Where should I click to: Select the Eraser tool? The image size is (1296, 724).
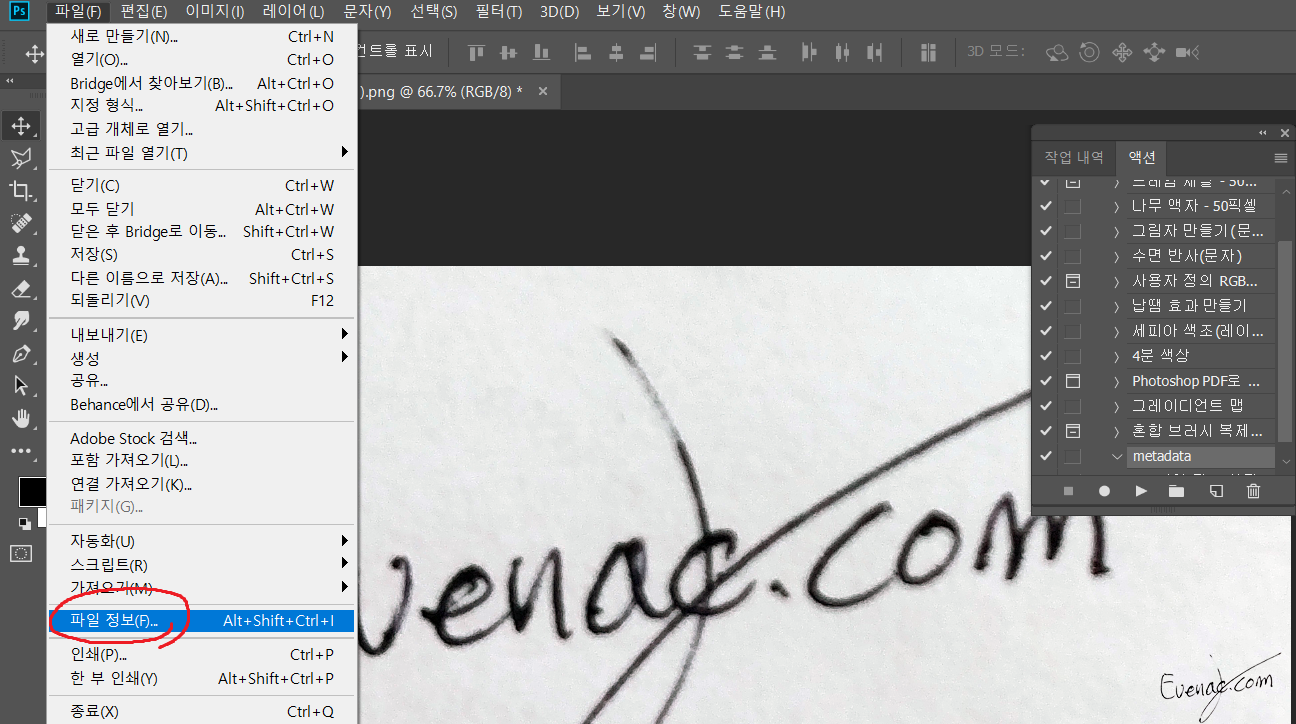click(21, 288)
